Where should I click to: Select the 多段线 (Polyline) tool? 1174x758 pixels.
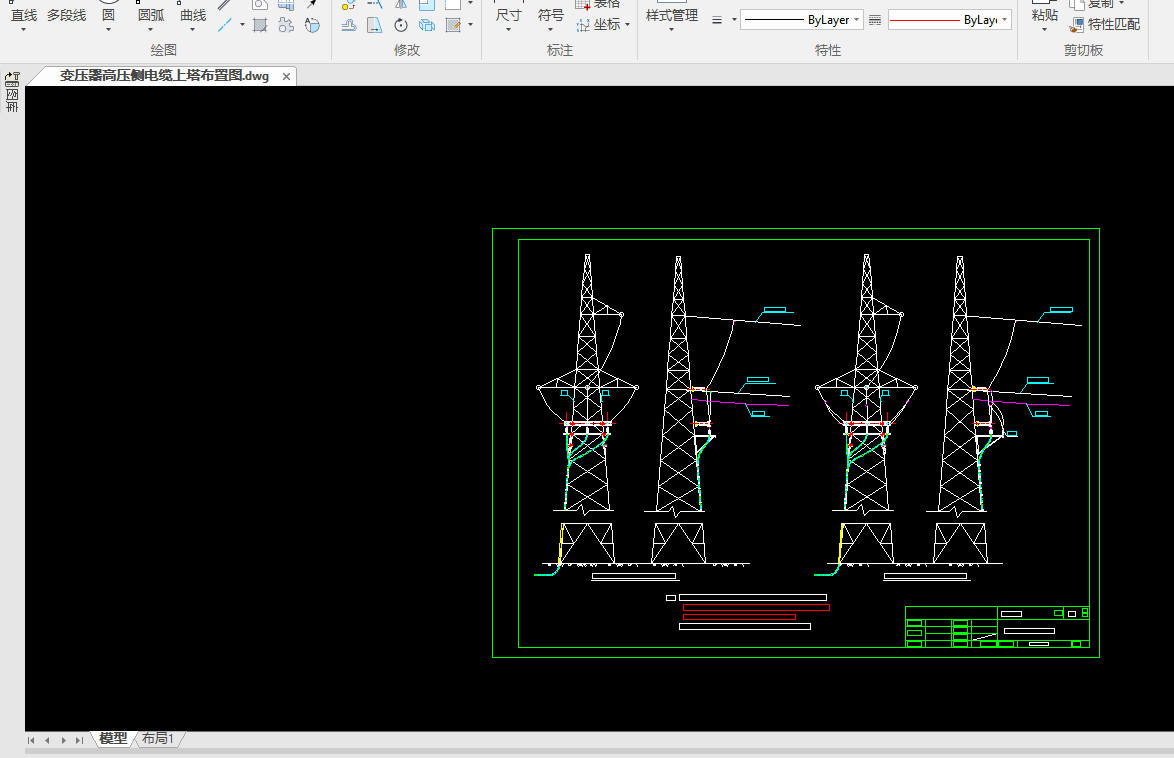pyautogui.click(x=66, y=15)
